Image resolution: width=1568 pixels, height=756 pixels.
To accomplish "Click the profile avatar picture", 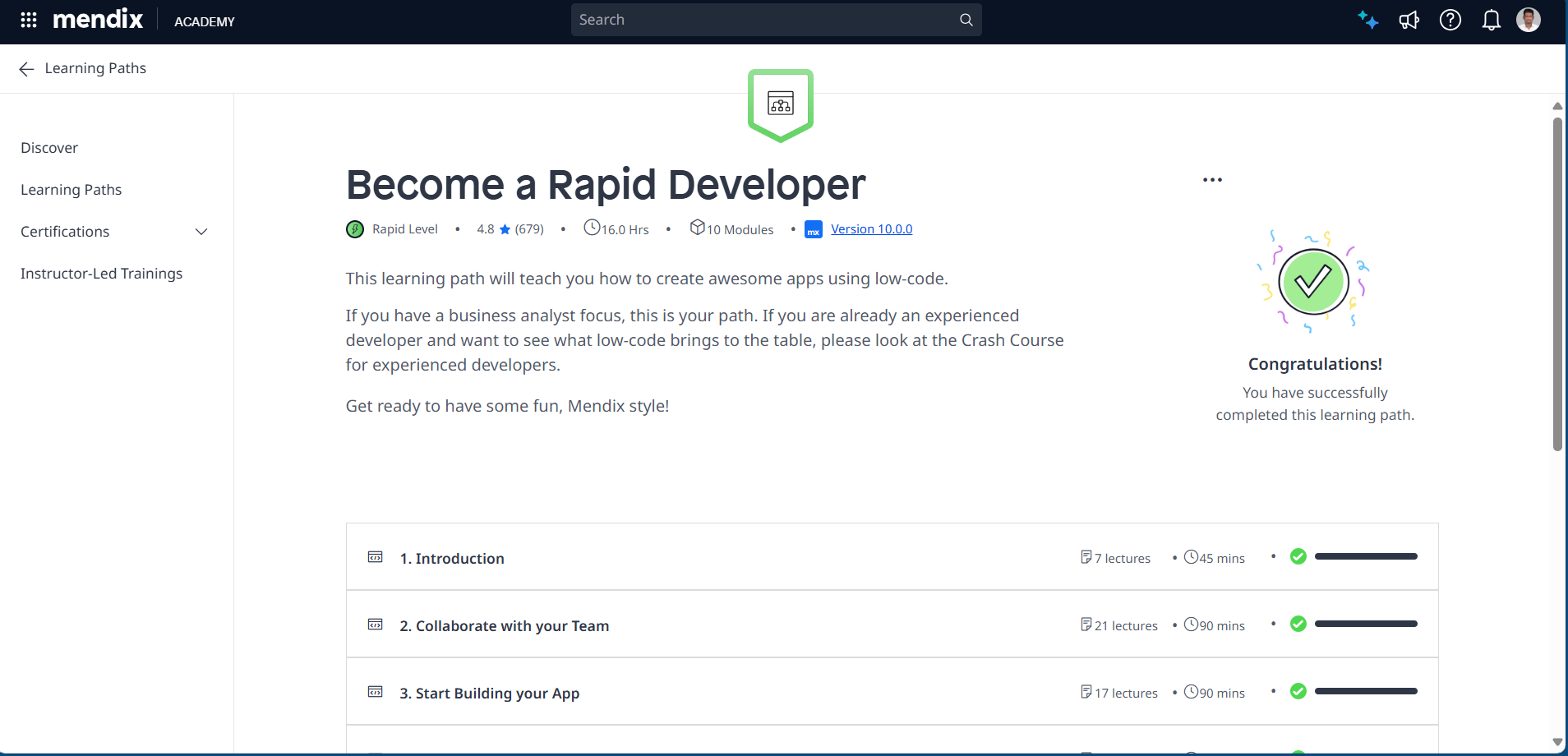I will click(x=1529, y=19).
